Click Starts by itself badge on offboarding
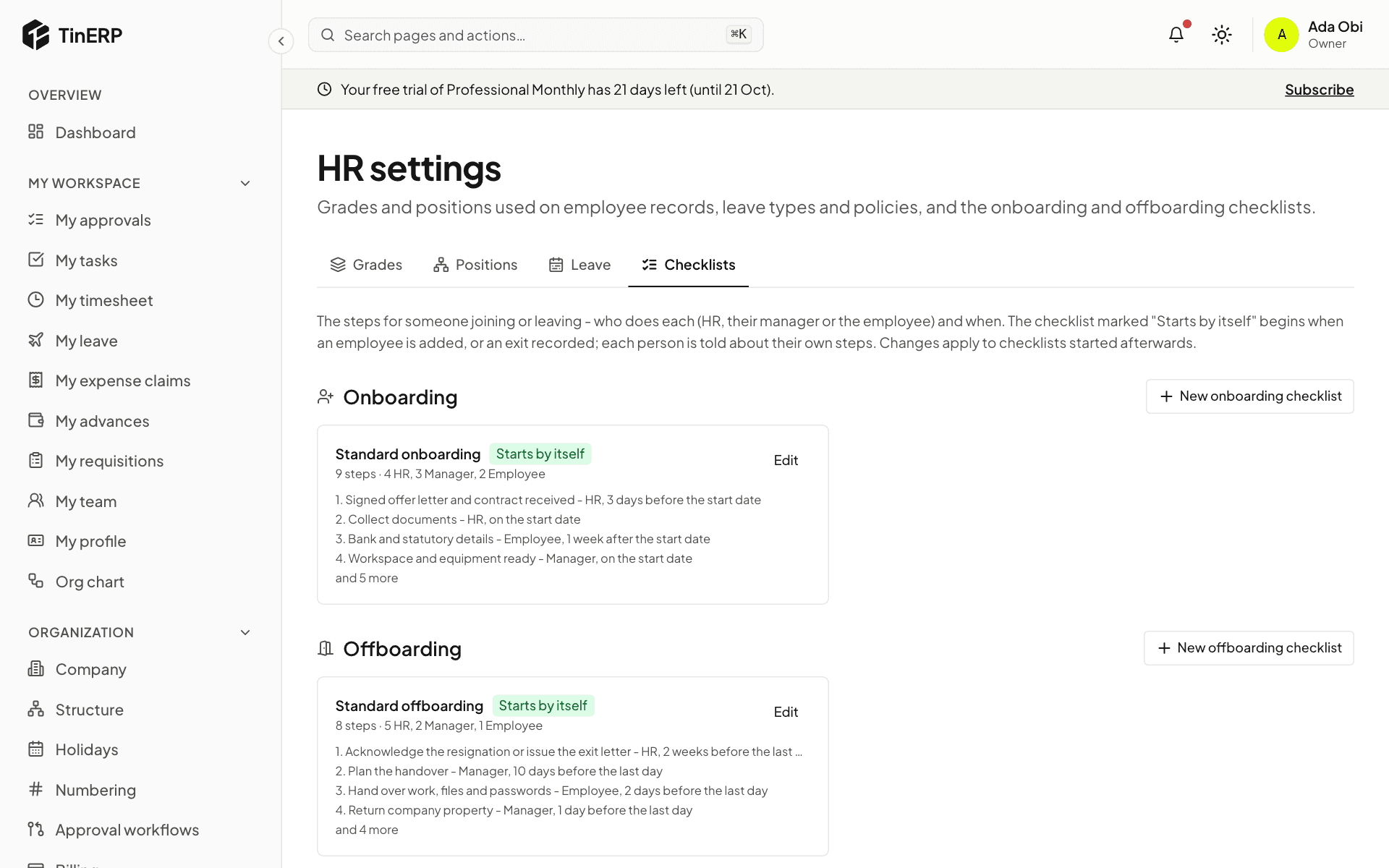Image resolution: width=1389 pixels, height=868 pixels. coord(543,705)
